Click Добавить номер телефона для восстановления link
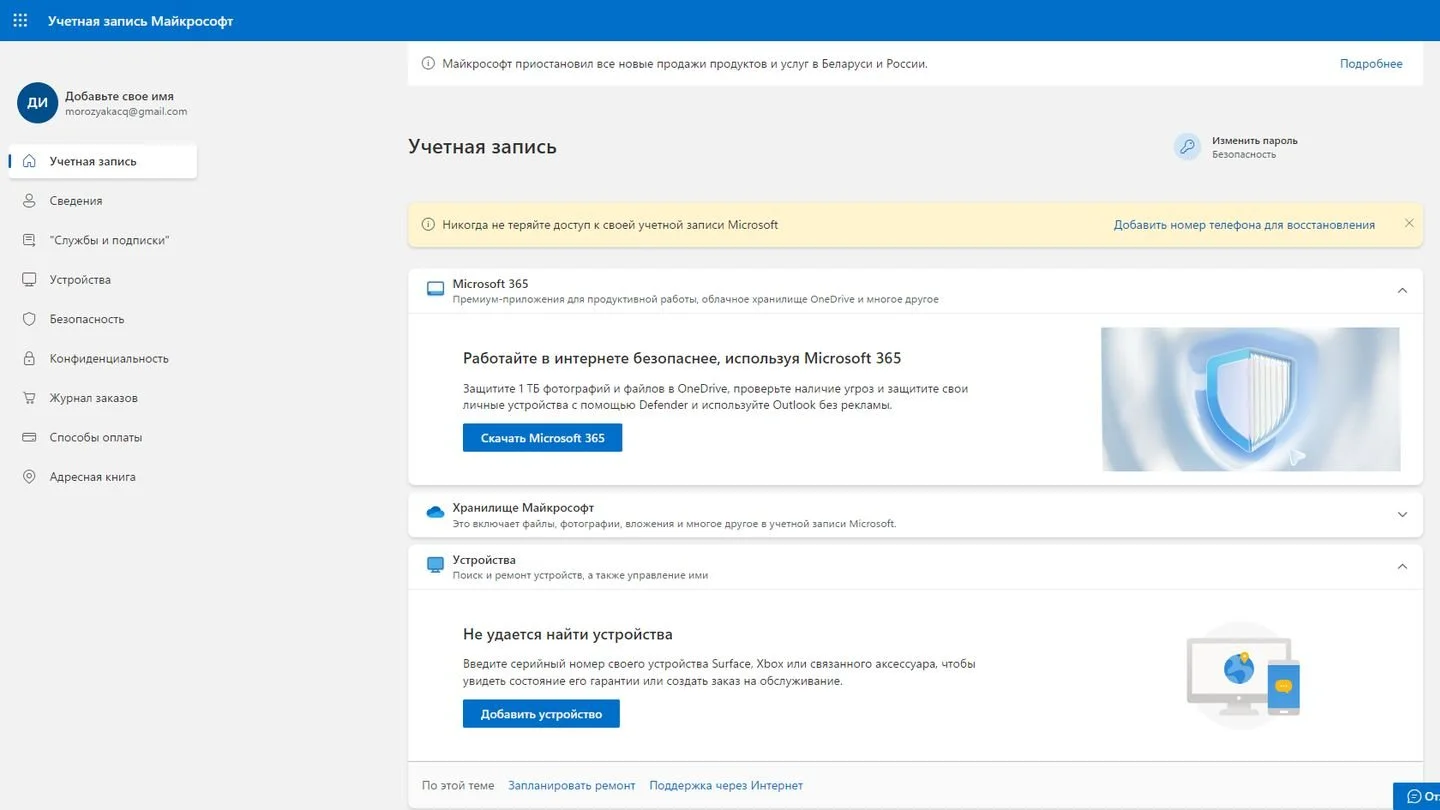This screenshot has width=1440, height=810. pos(1244,225)
